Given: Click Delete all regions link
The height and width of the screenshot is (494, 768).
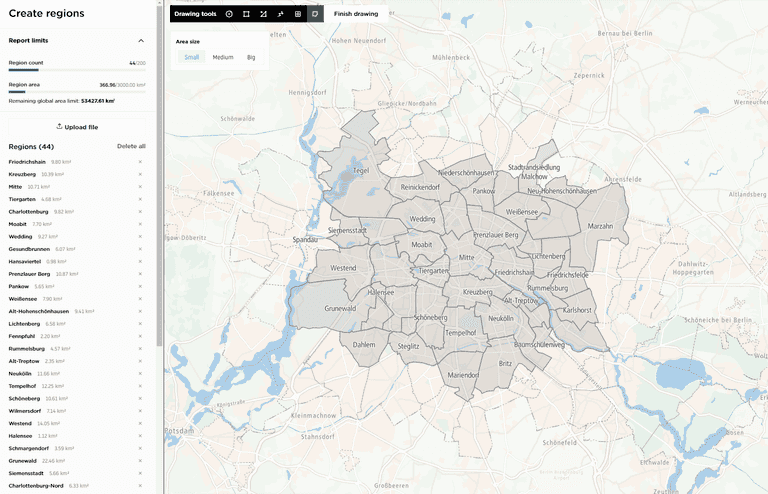Looking at the screenshot, I should (x=131, y=146).
